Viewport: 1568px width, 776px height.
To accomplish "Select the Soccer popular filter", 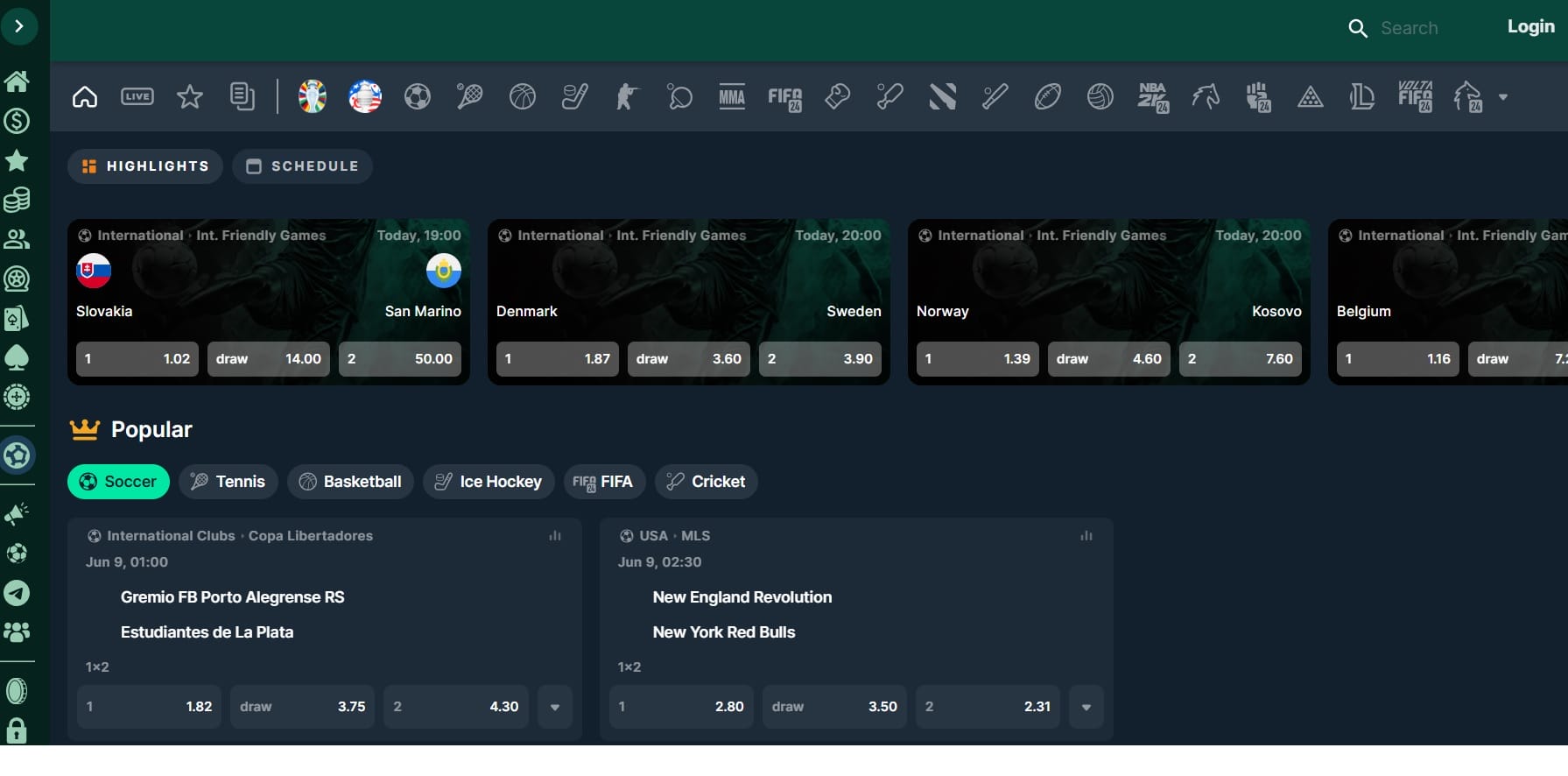I will click(x=118, y=482).
